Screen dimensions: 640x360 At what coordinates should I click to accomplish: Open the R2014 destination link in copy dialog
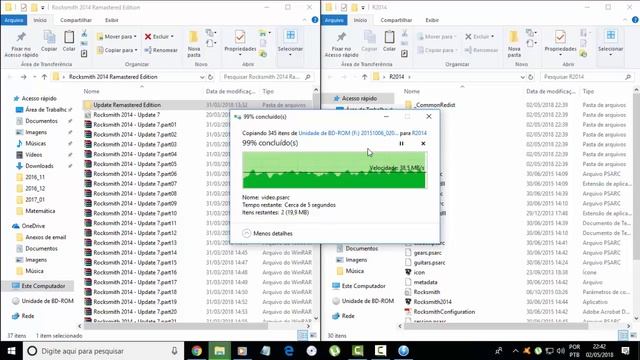point(419,133)
